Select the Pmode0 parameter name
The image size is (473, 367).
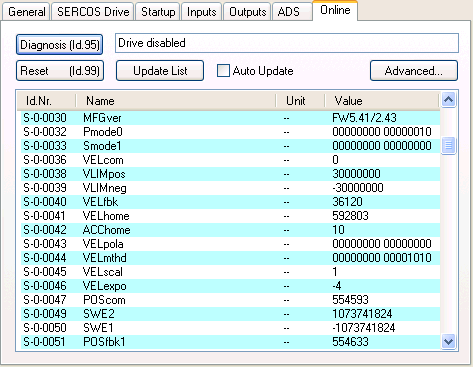click(x=103, y=132)
